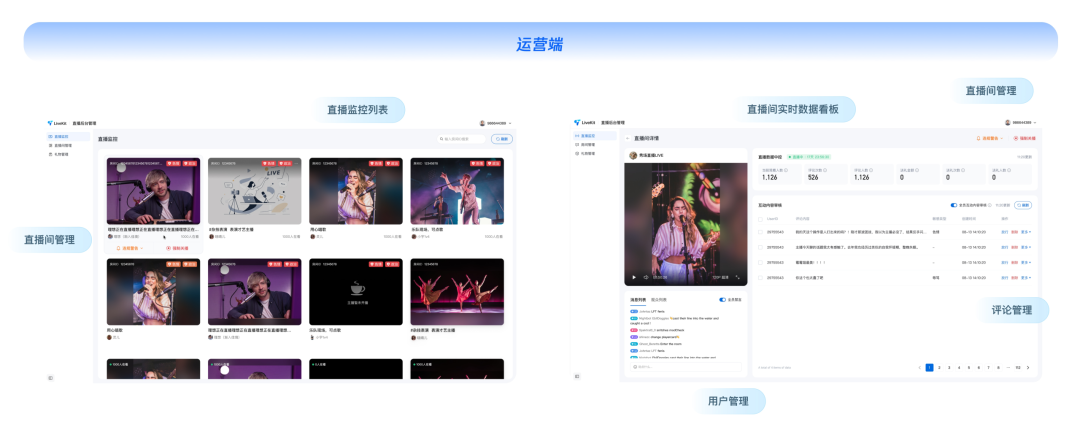The image size is (1080, 435).
Task: Change the 720P video quality setting
Action: 718,277
